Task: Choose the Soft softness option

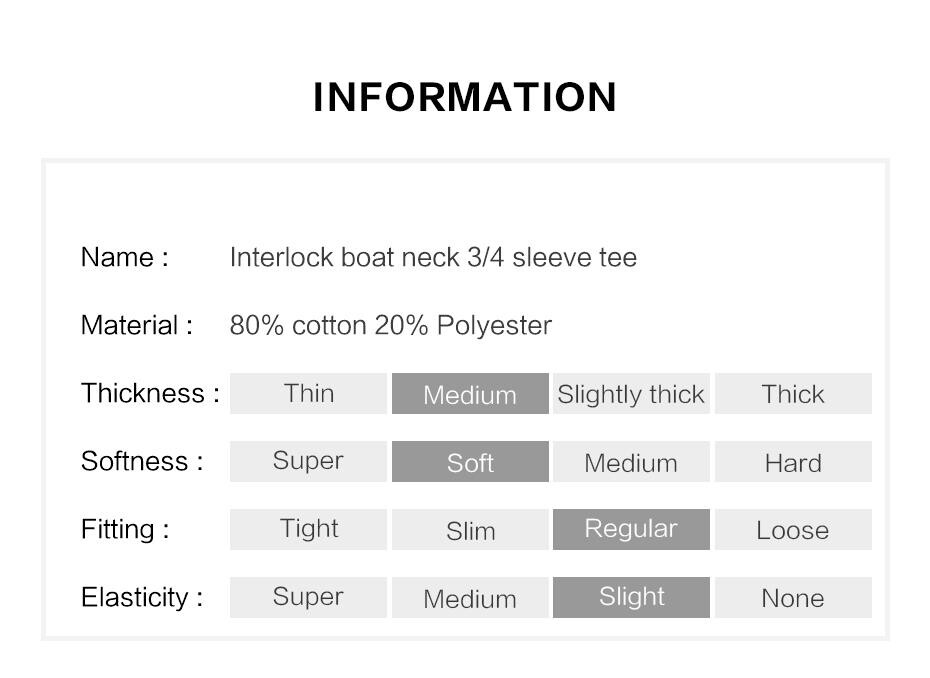Action: click(470, 461)
